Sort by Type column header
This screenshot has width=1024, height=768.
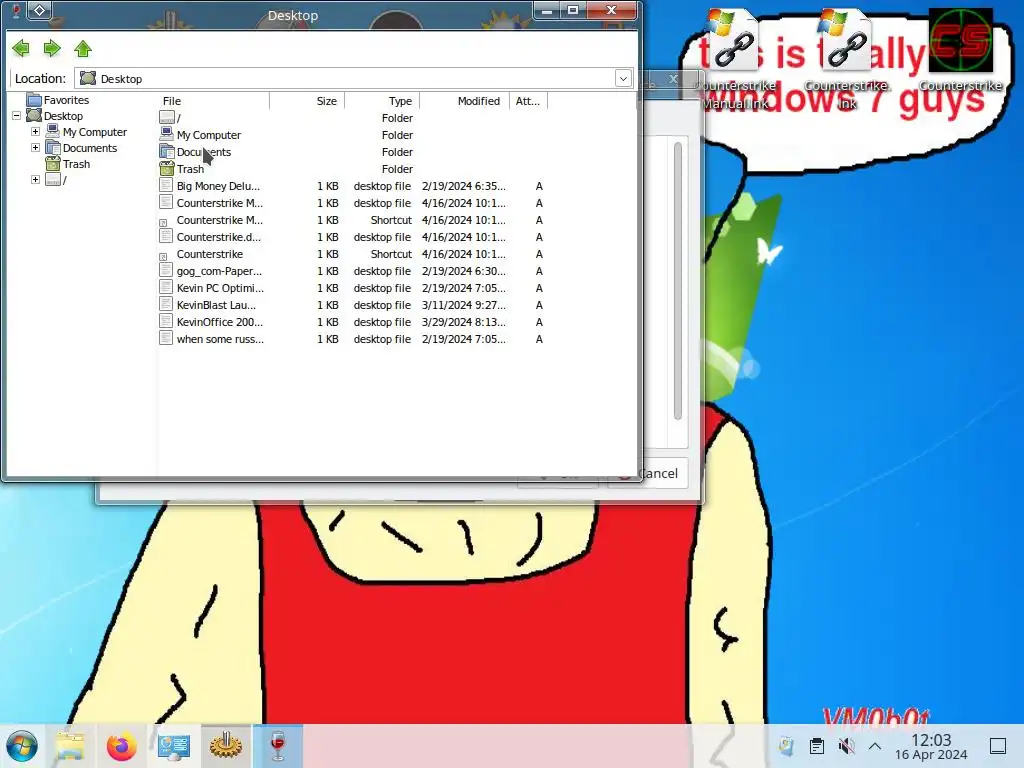click(382, 101)
